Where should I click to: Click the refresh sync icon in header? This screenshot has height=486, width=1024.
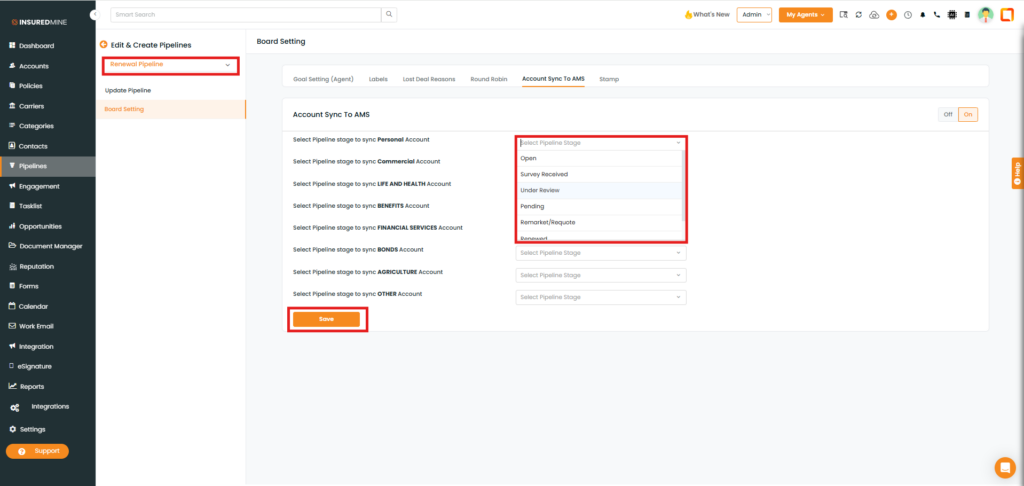(859, 15)
